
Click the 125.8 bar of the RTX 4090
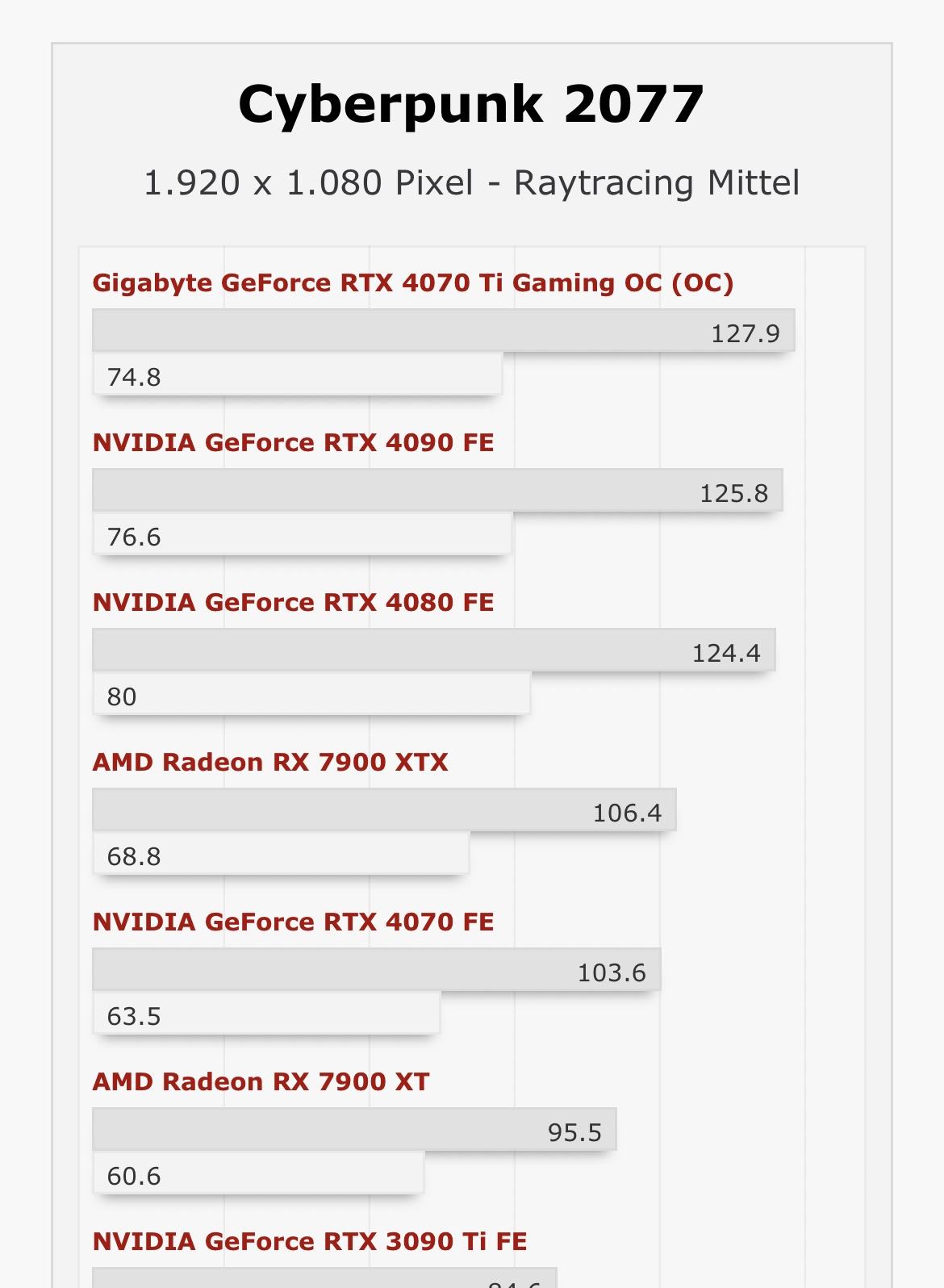[x=437, y=491]
